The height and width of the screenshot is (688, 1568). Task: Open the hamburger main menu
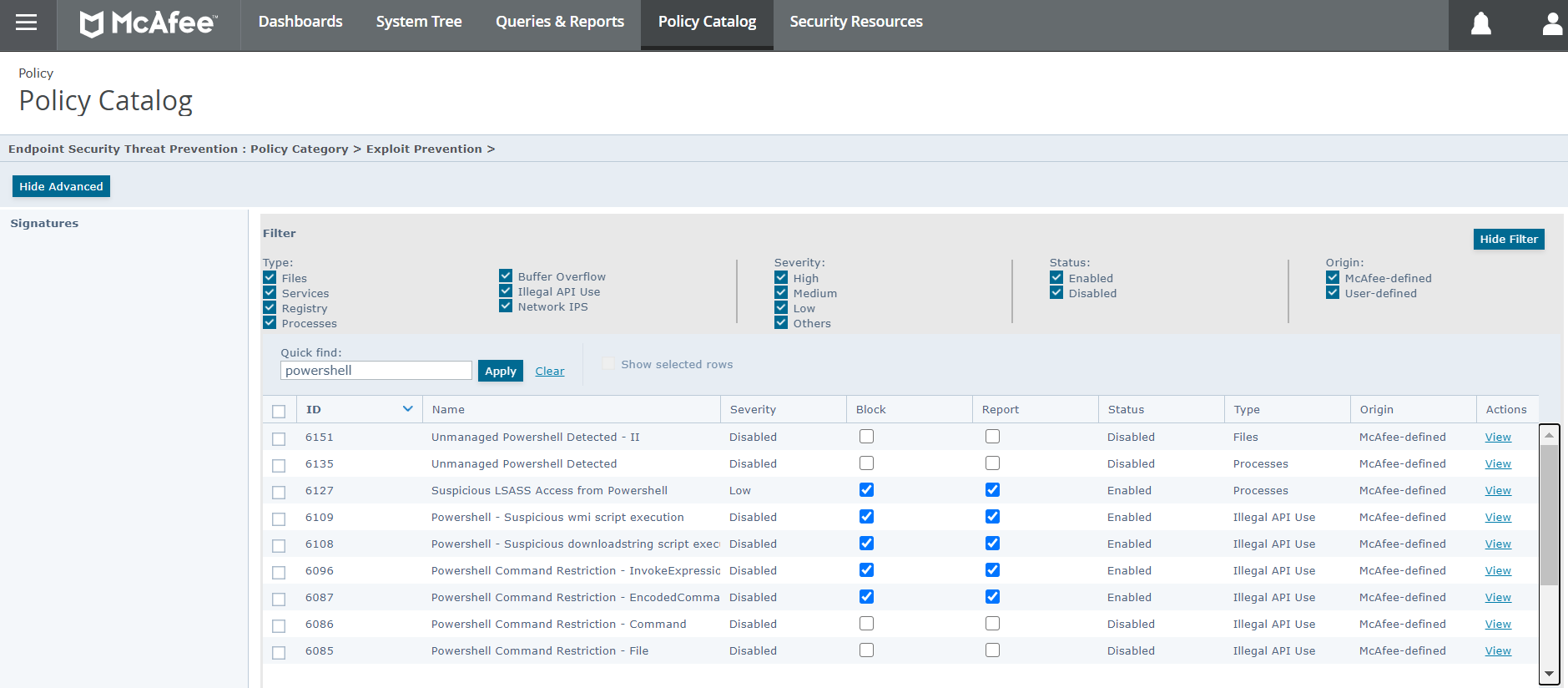[x=27, y=23]
